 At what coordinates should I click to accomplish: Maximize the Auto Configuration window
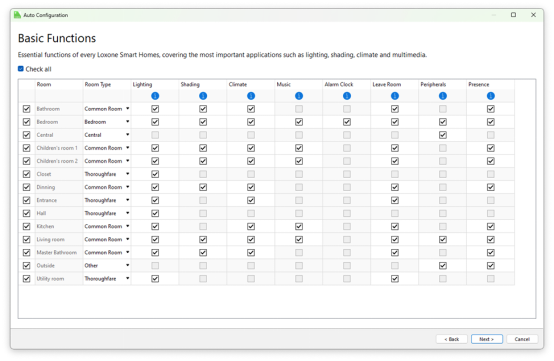(513, 15)
